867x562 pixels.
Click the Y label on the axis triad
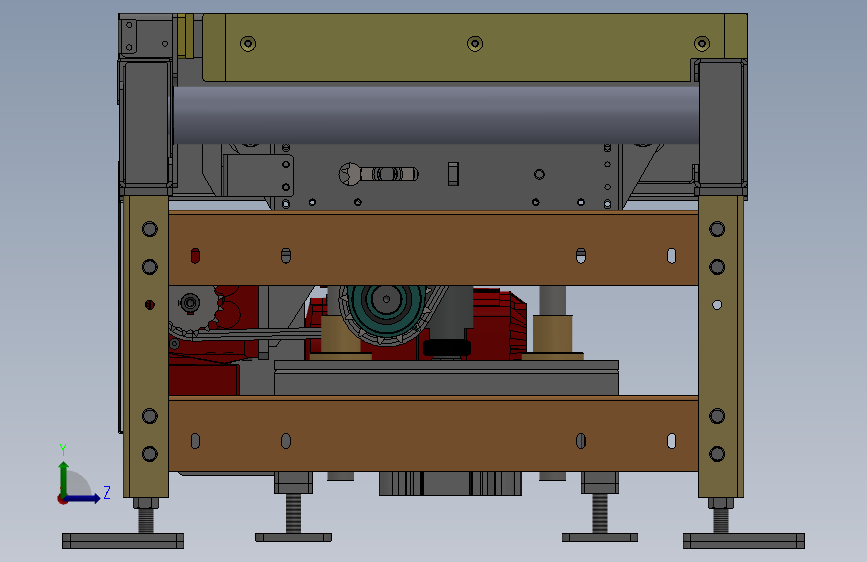(63, 449)
